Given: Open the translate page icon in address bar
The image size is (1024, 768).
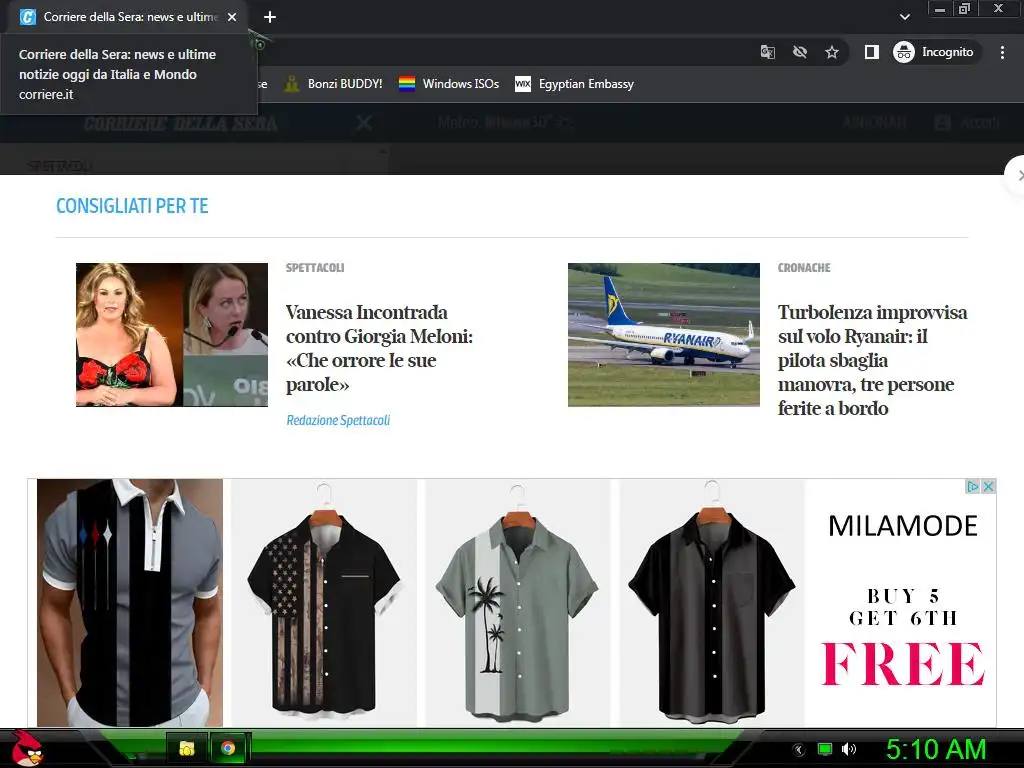Looking at the screenshot, I should point(767,52).
